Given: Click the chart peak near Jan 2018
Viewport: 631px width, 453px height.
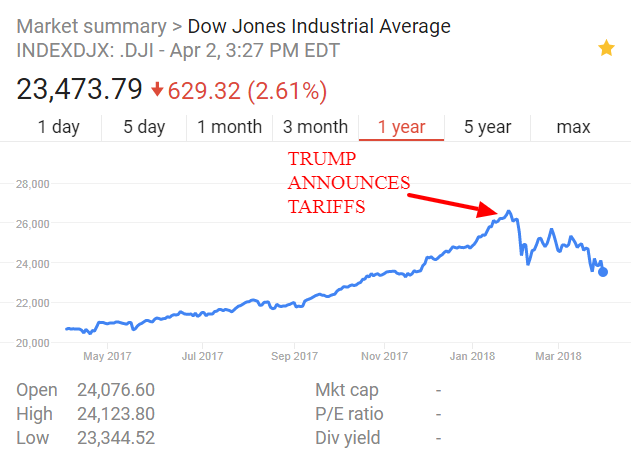Looking at the screenshot, I should coord(508,212).
